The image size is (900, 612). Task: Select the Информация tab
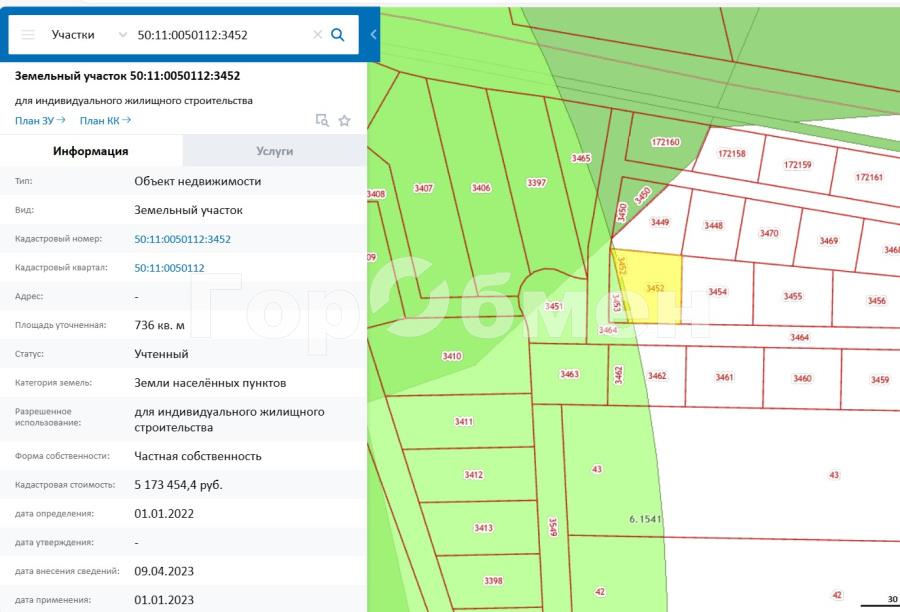tap(91, 151)
